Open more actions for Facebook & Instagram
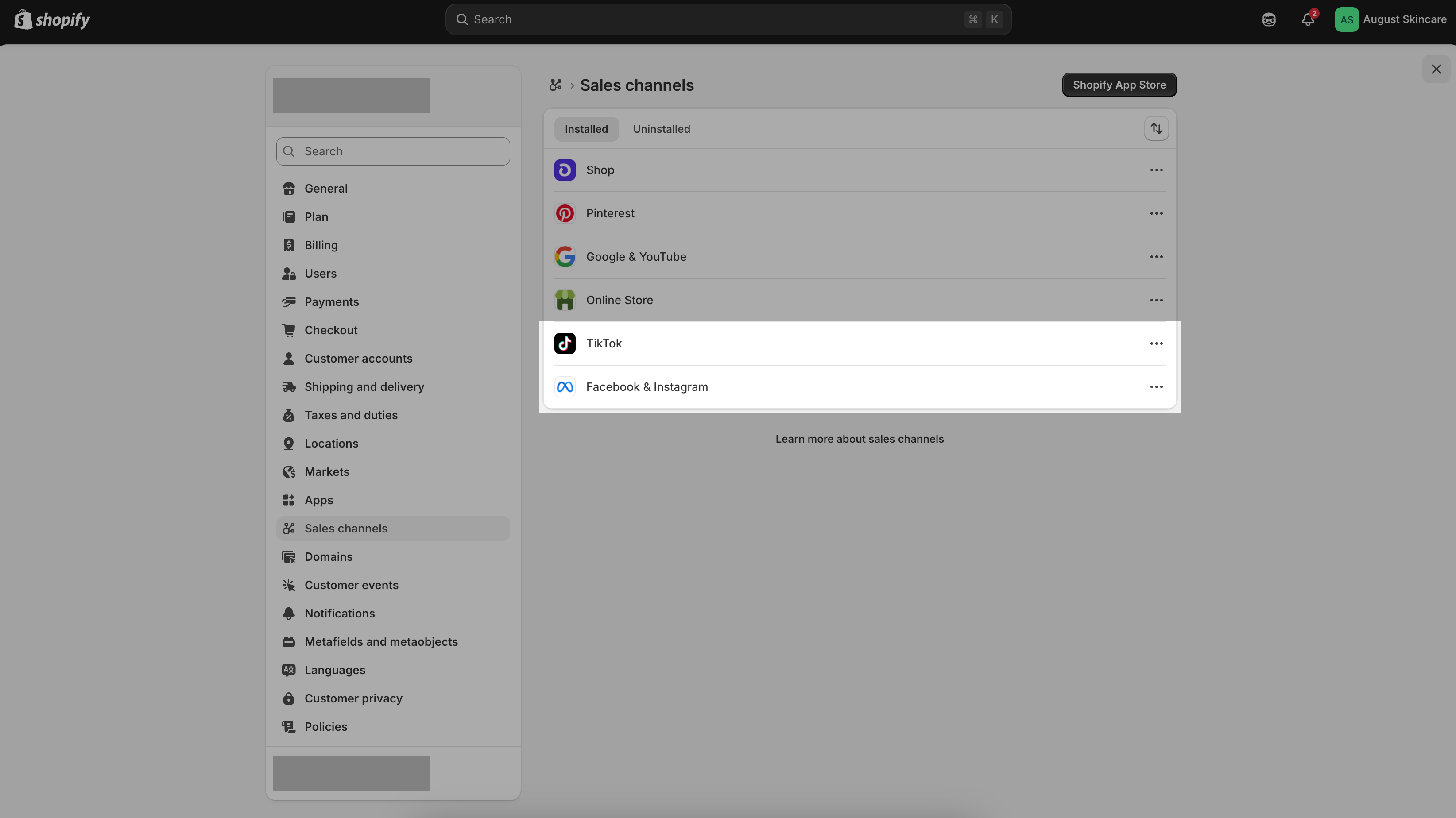This screenshot has width=1456, height=818. (1157, 387)
